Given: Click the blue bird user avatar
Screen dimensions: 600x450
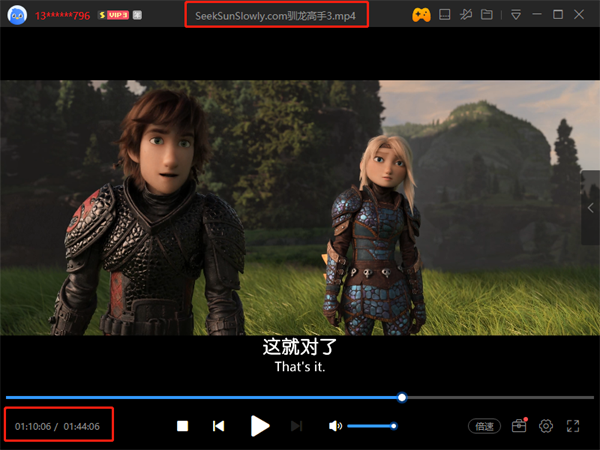Looking at the screenshot, I should 17,15.
